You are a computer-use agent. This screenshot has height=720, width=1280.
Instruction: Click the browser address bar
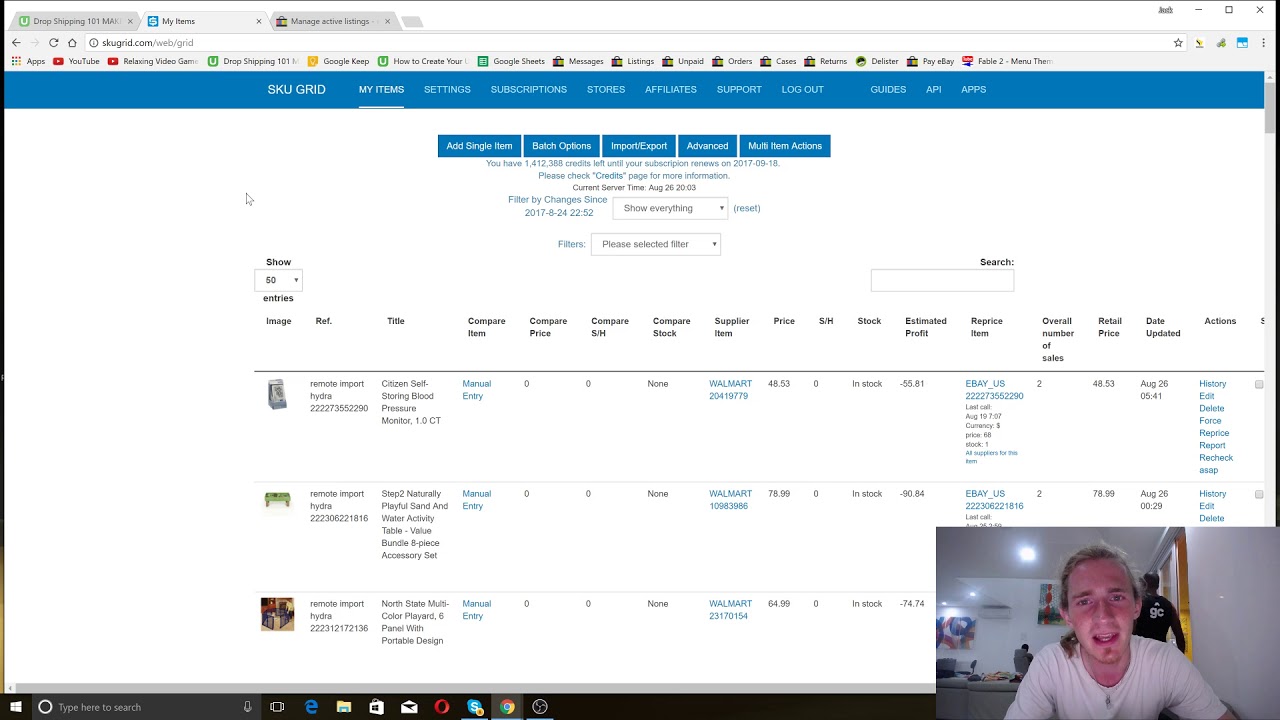(x=630, y=43)
